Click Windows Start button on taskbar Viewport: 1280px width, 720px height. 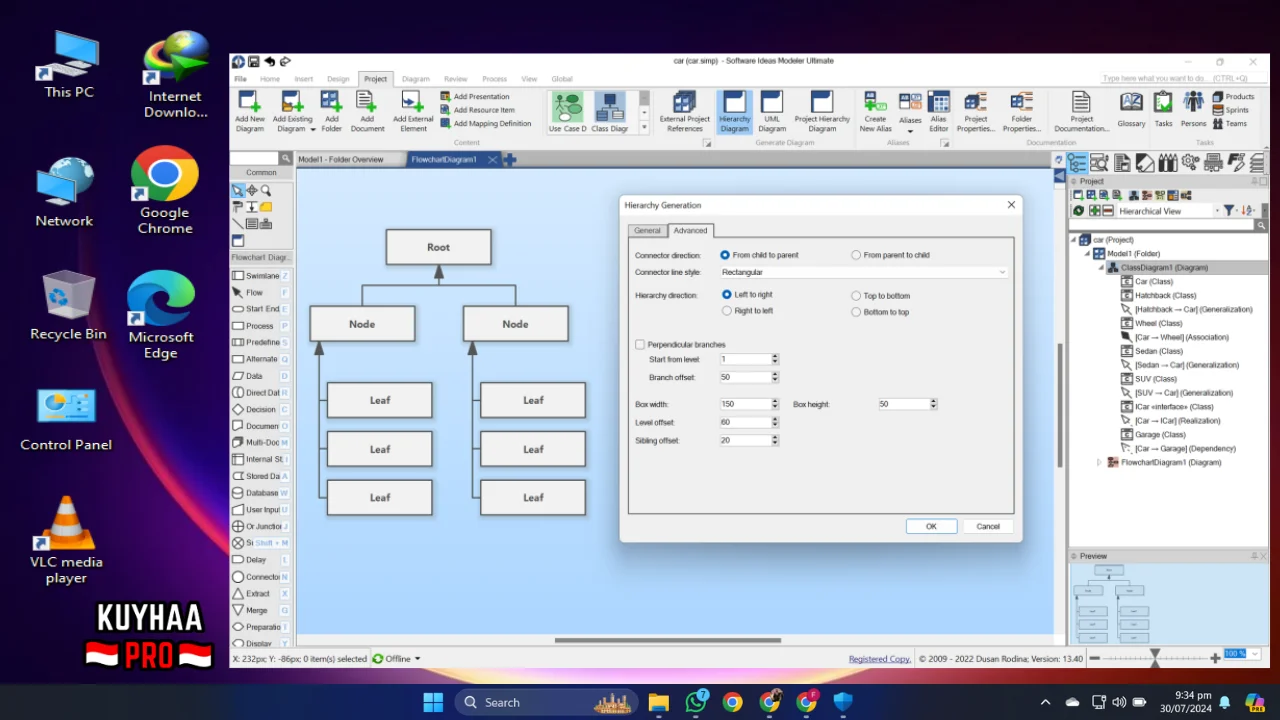coord(433,702)
